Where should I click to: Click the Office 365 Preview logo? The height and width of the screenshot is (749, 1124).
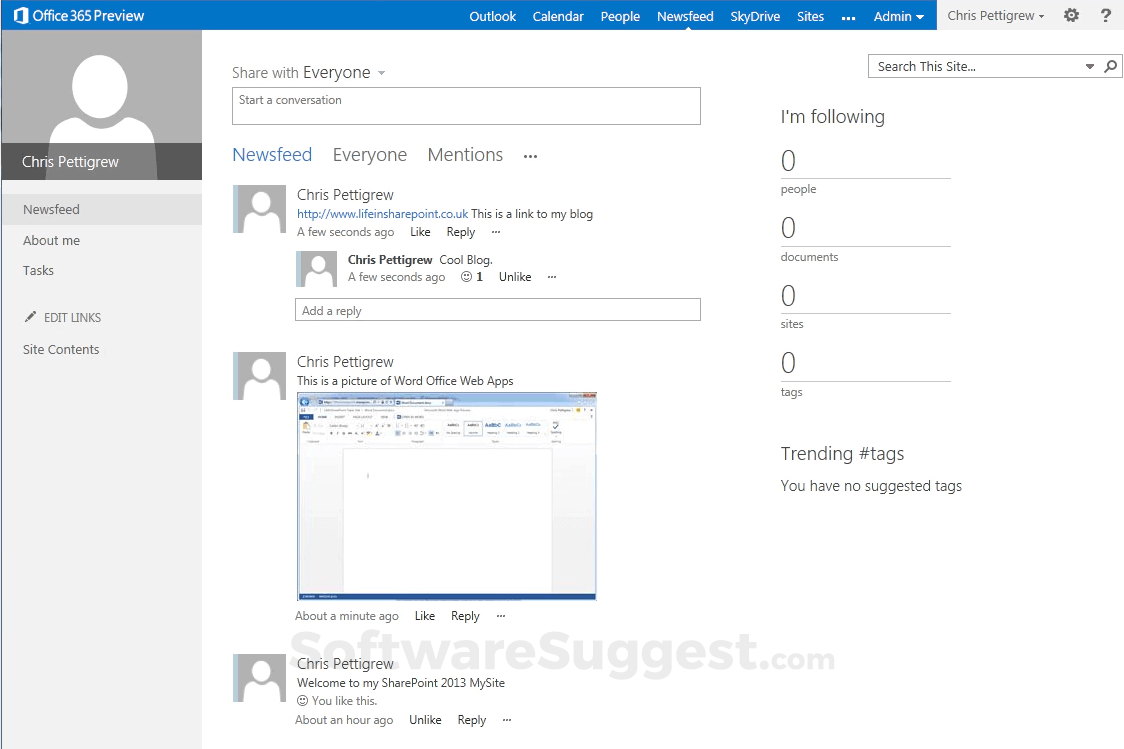pos(78,15)
